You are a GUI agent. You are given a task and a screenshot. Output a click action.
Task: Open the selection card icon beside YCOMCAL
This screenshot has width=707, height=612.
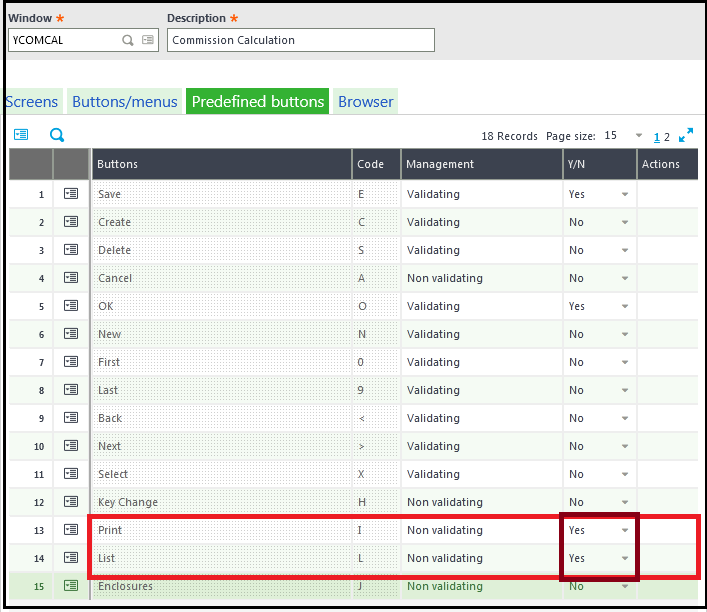click(x=148, y=40)
